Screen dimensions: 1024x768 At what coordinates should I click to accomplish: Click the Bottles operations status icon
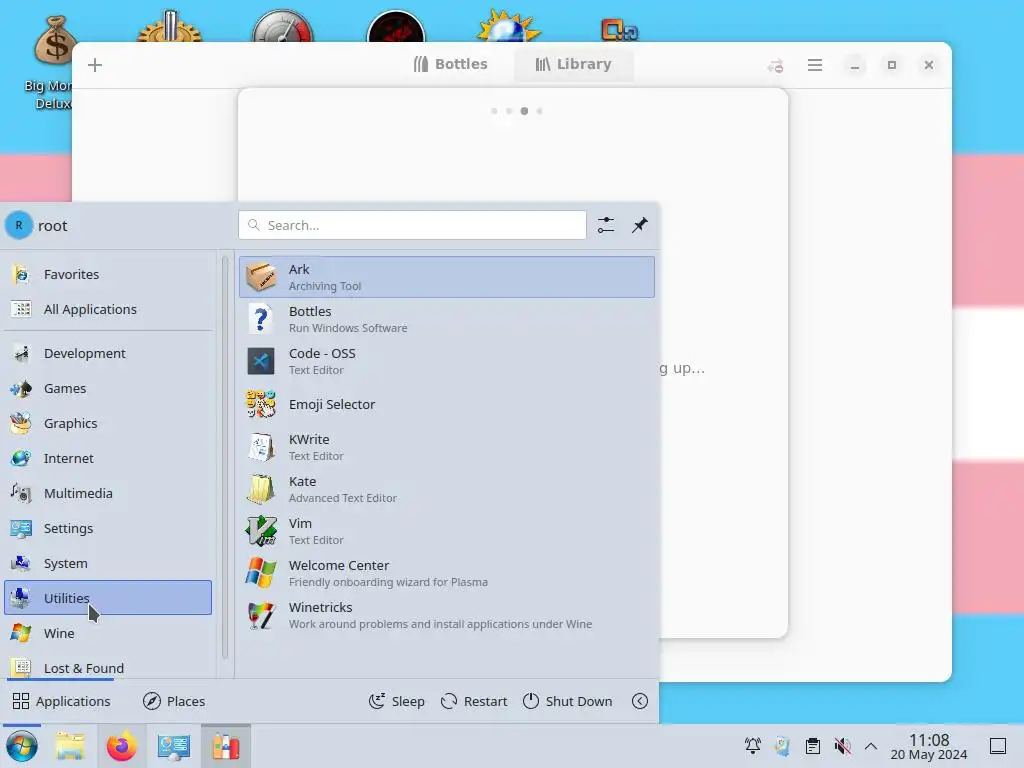tap(775, 65)
